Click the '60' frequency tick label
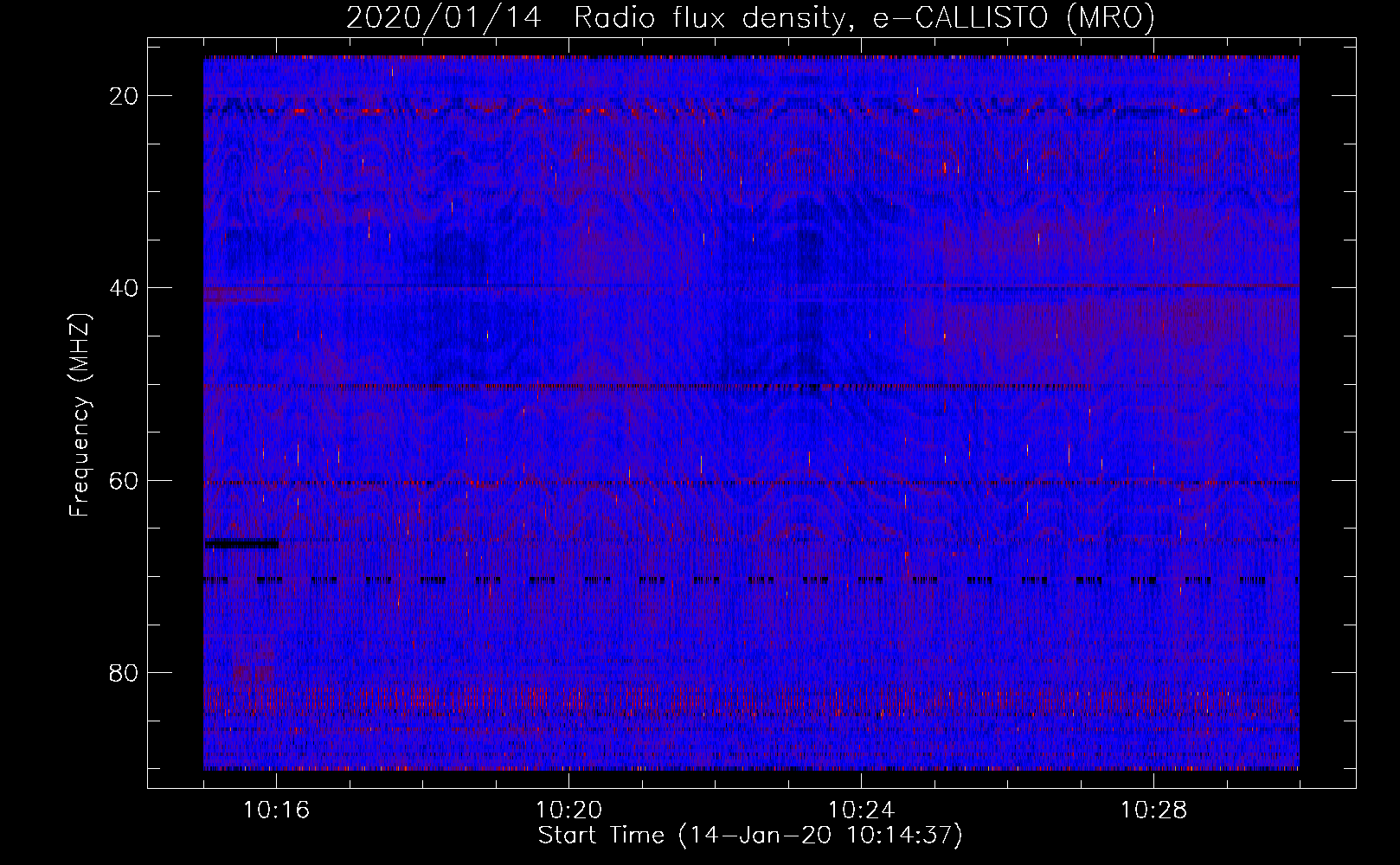 pyautogui.click(x=125, y=480)
